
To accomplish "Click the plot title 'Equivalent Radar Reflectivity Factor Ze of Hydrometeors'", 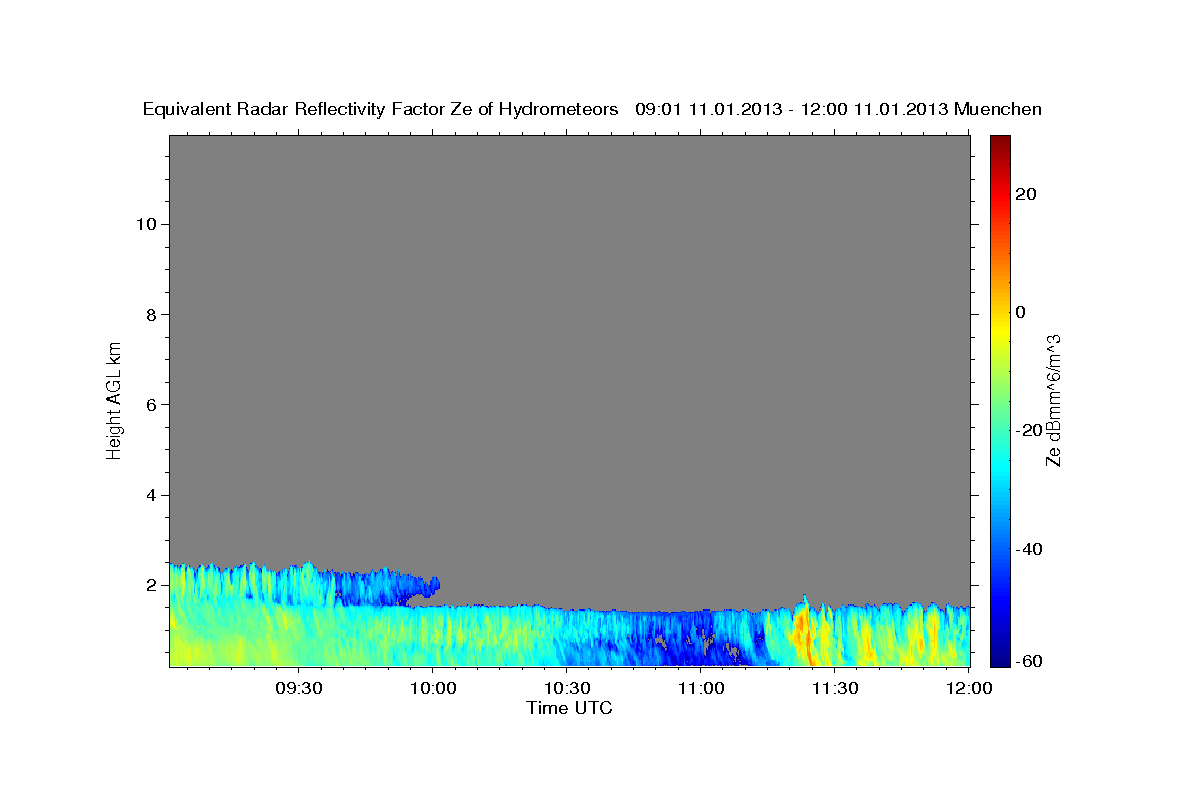I will pyautogui.click(x=381, y=109).
